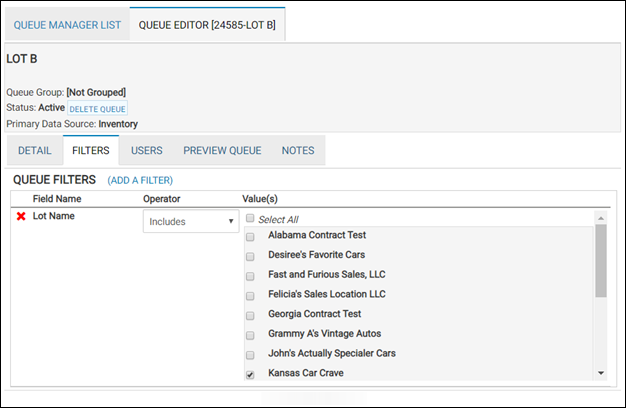The height and width of the screenshot is (408, 626).
Task: Click the scroll up arrow in values list
Action: [600, 217]
